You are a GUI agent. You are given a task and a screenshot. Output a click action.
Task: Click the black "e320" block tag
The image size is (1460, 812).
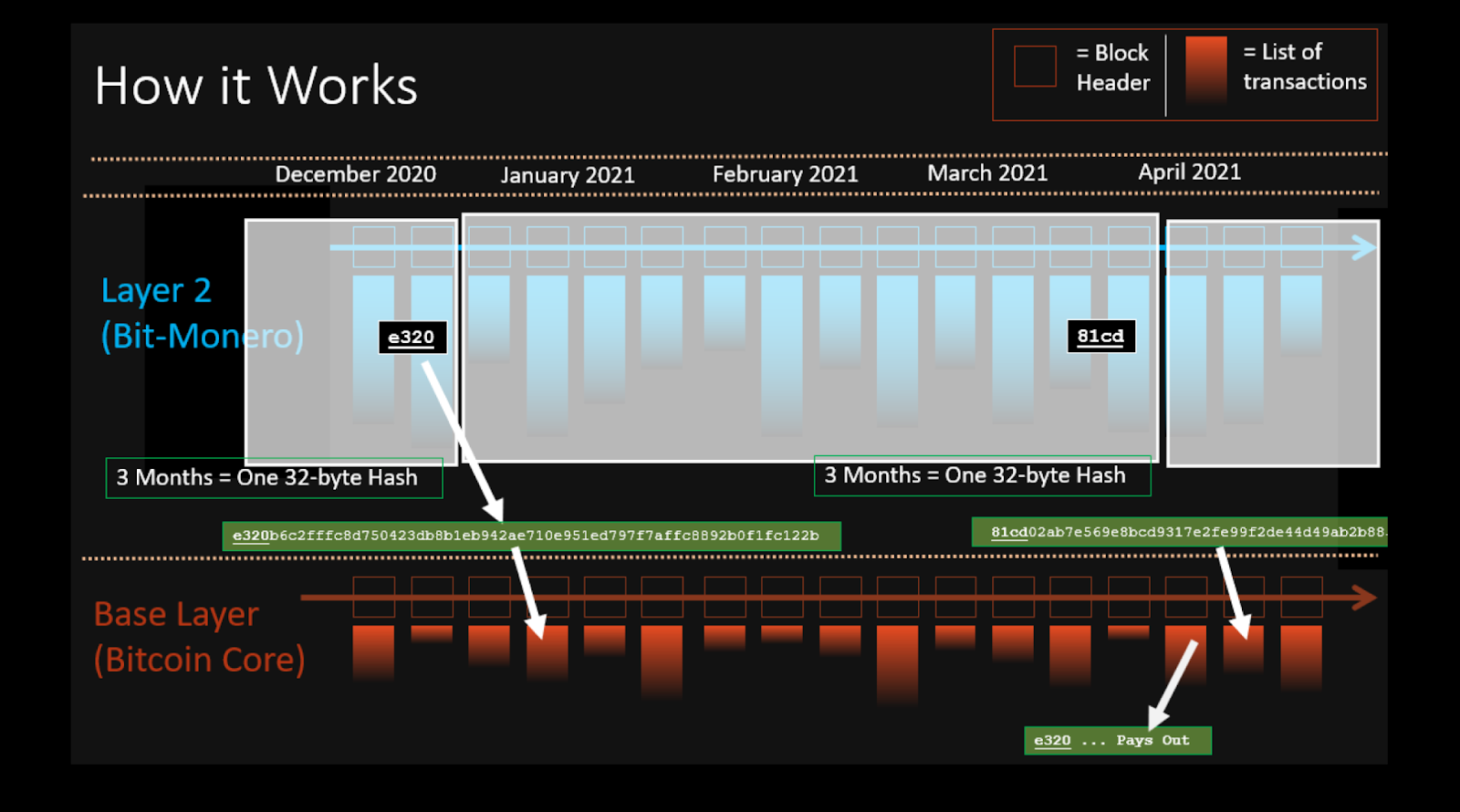pos(412,338)
